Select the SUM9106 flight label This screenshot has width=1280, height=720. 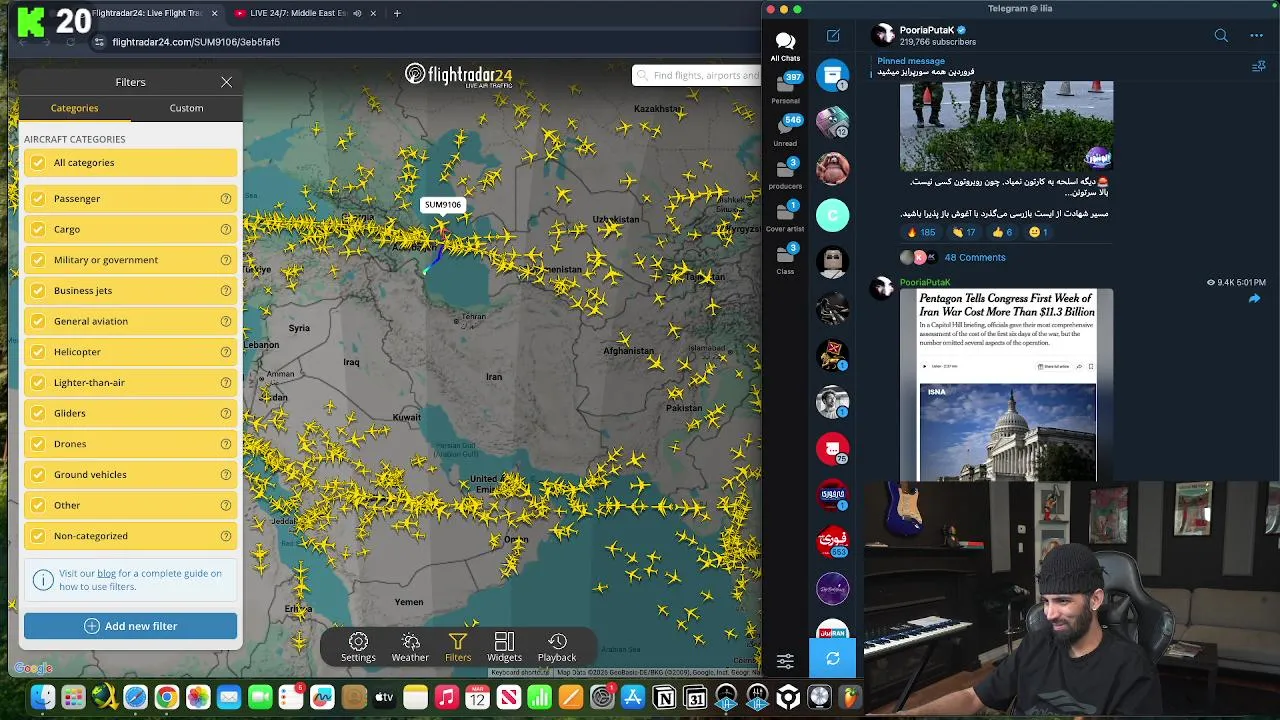point(442,205)
